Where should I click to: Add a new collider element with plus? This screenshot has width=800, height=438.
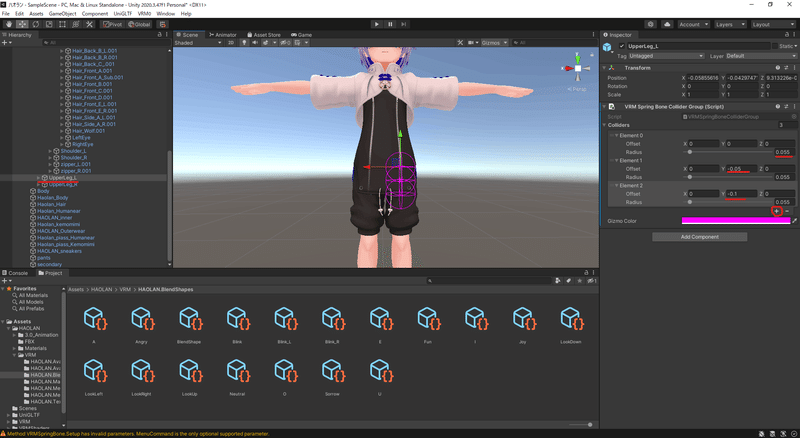(x=777, y=211)
